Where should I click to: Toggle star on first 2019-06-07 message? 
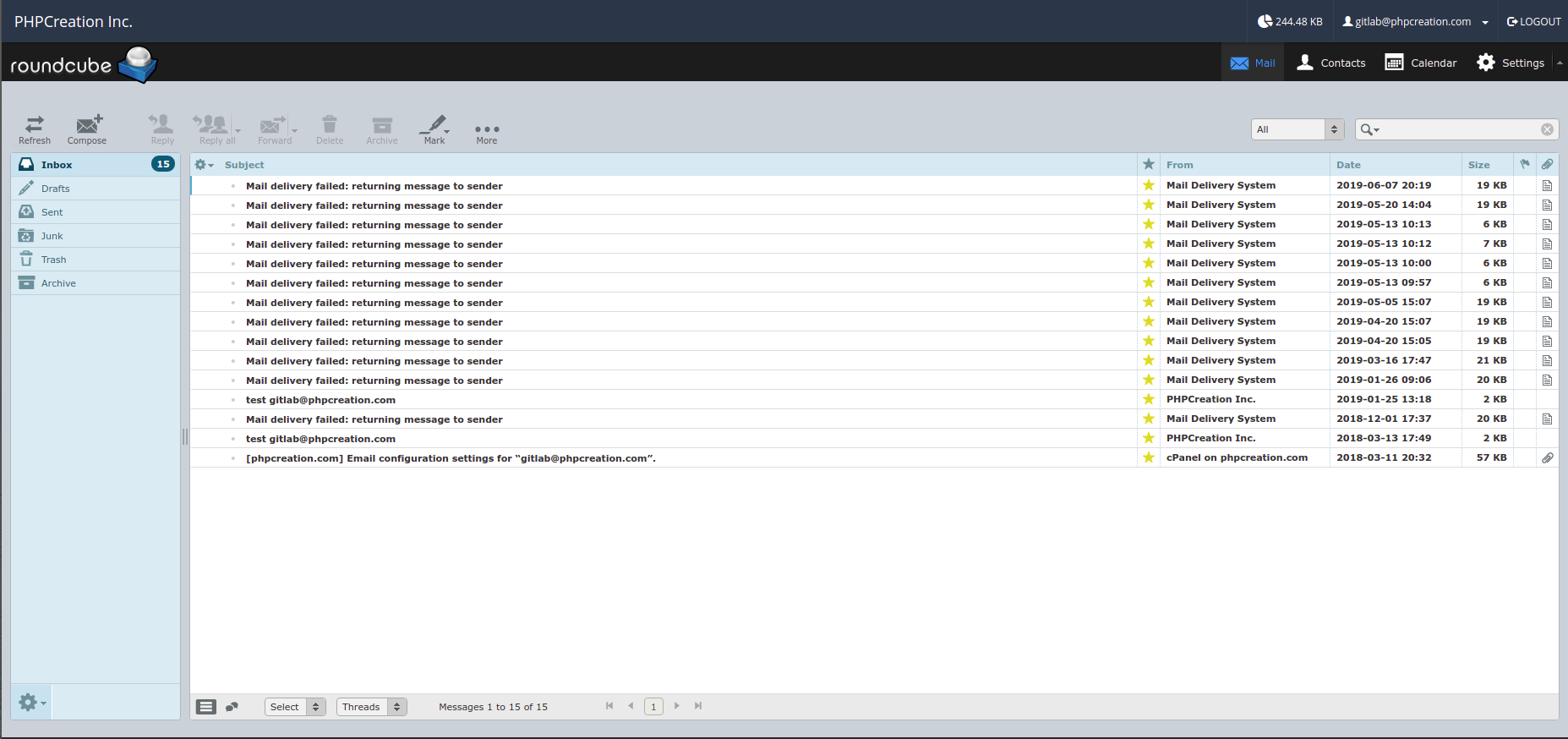(1148, 185)
